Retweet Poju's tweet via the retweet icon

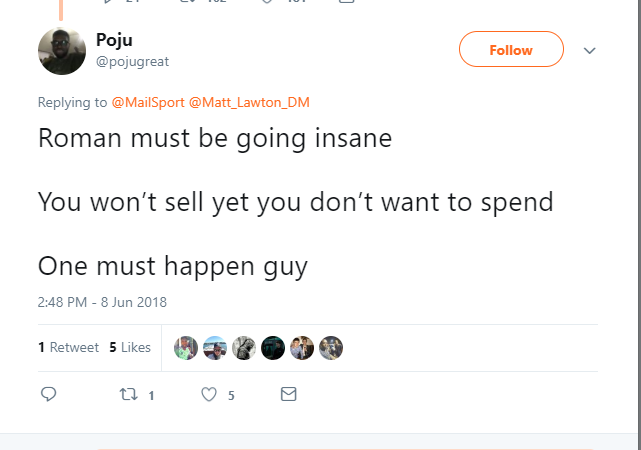tap(127, 394)
